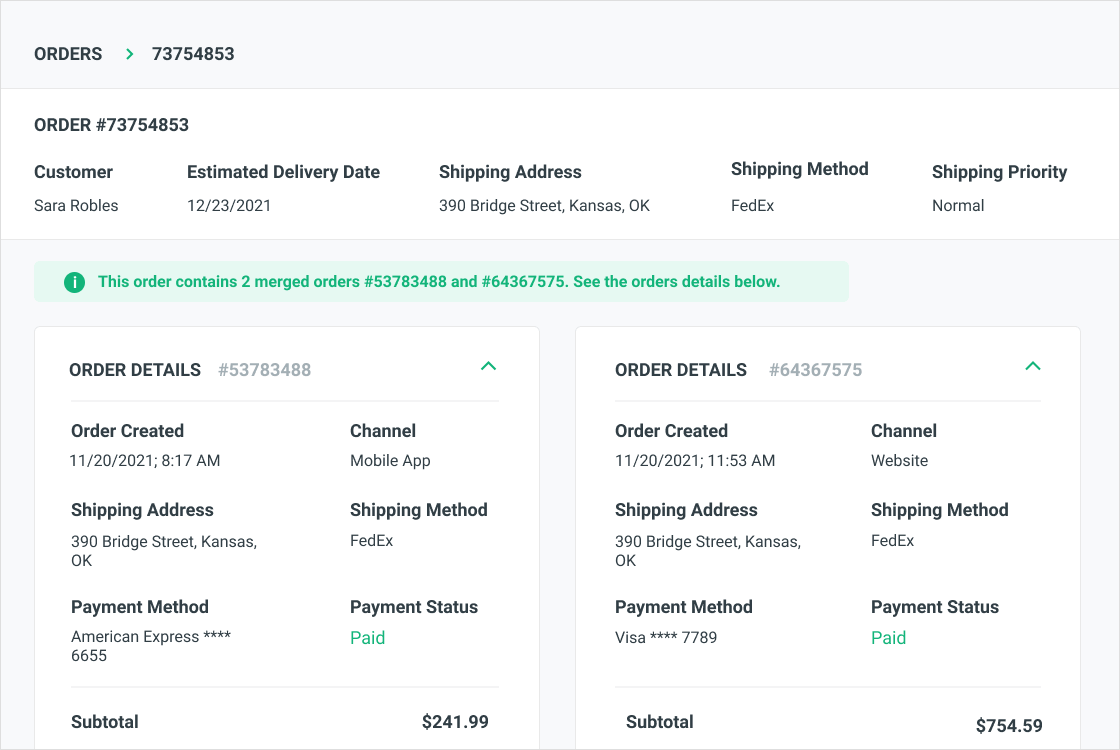Click the Paid status in right order

pos(888,638)
